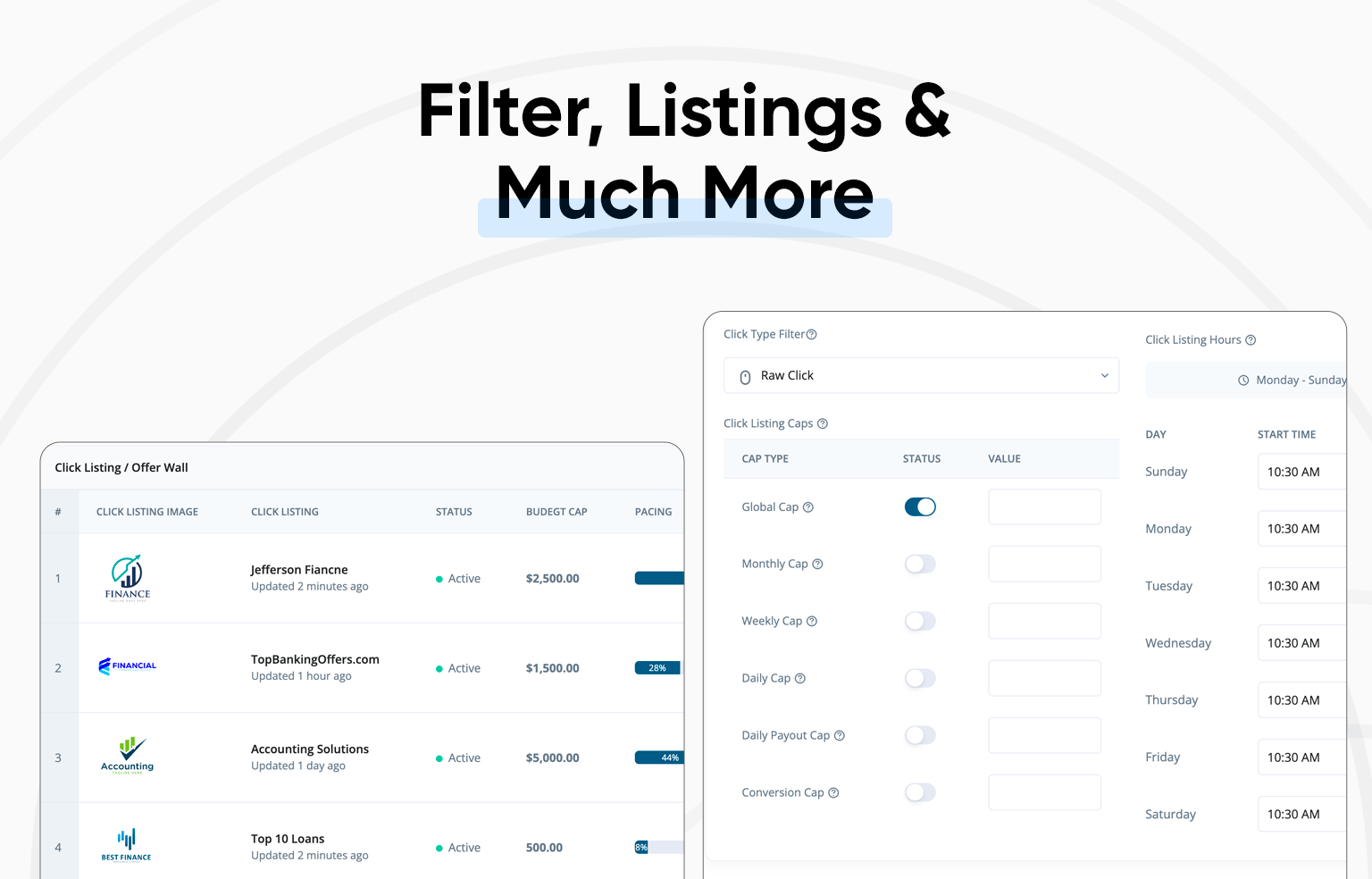This screenshot has width=1372, height=879.
Task: Click Jefferson Fiancne pacing progress bar
Action: (659, 578)
